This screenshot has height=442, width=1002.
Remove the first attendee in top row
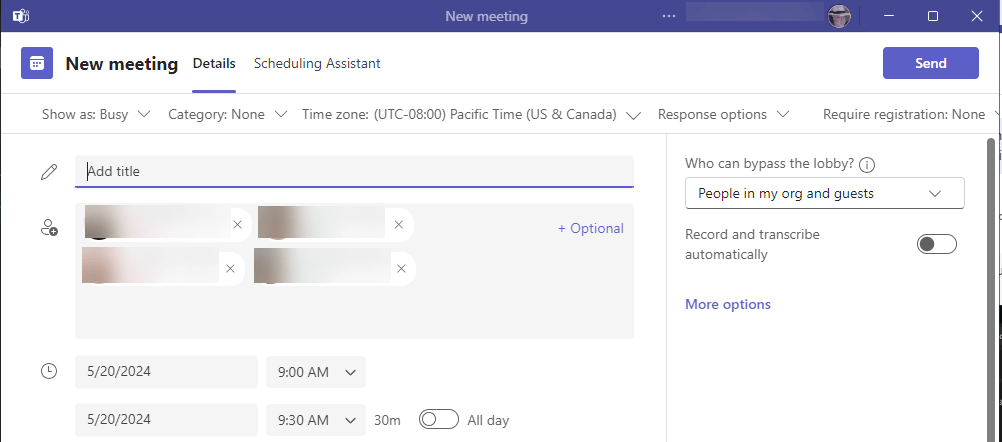click(x=237, y=225)
